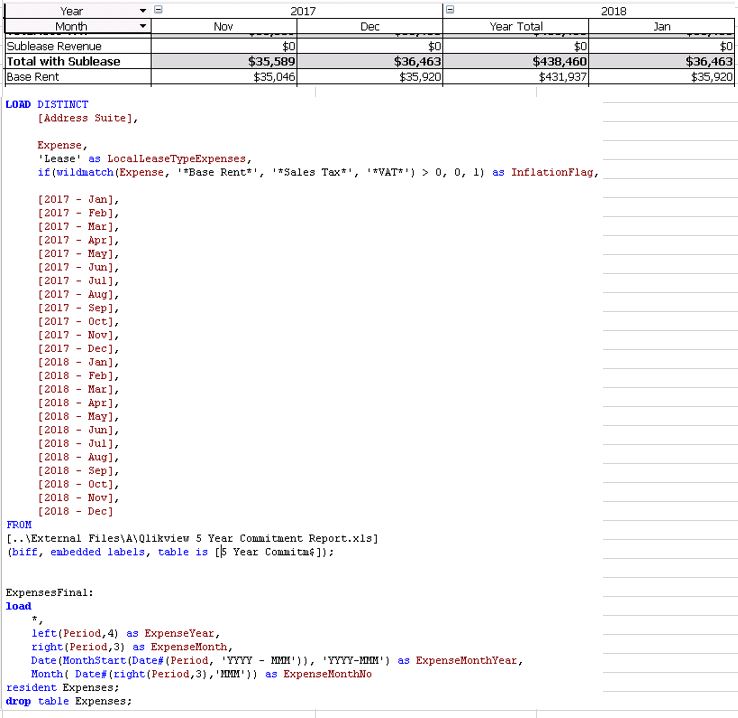The height and width of the screenshot is (718, 738).
Task: Click the ExpenseYear alias line
Action: click(126, 633)
